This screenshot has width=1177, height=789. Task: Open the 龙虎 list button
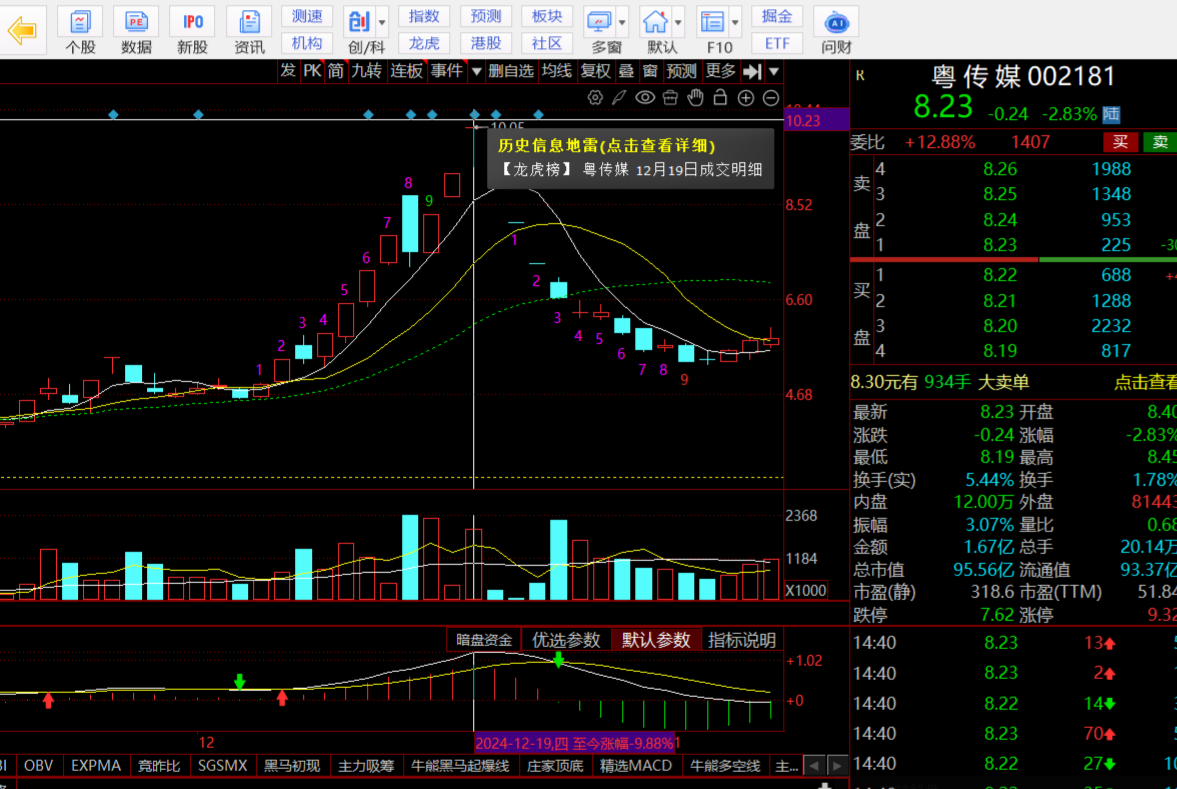pos(424,44)
